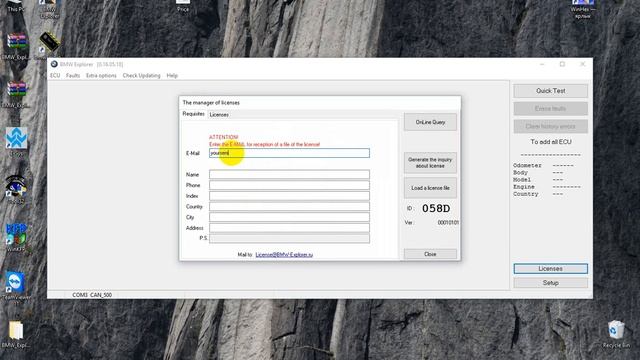
Task: Click Load a licence file button
Action: (x=430, y=188)
